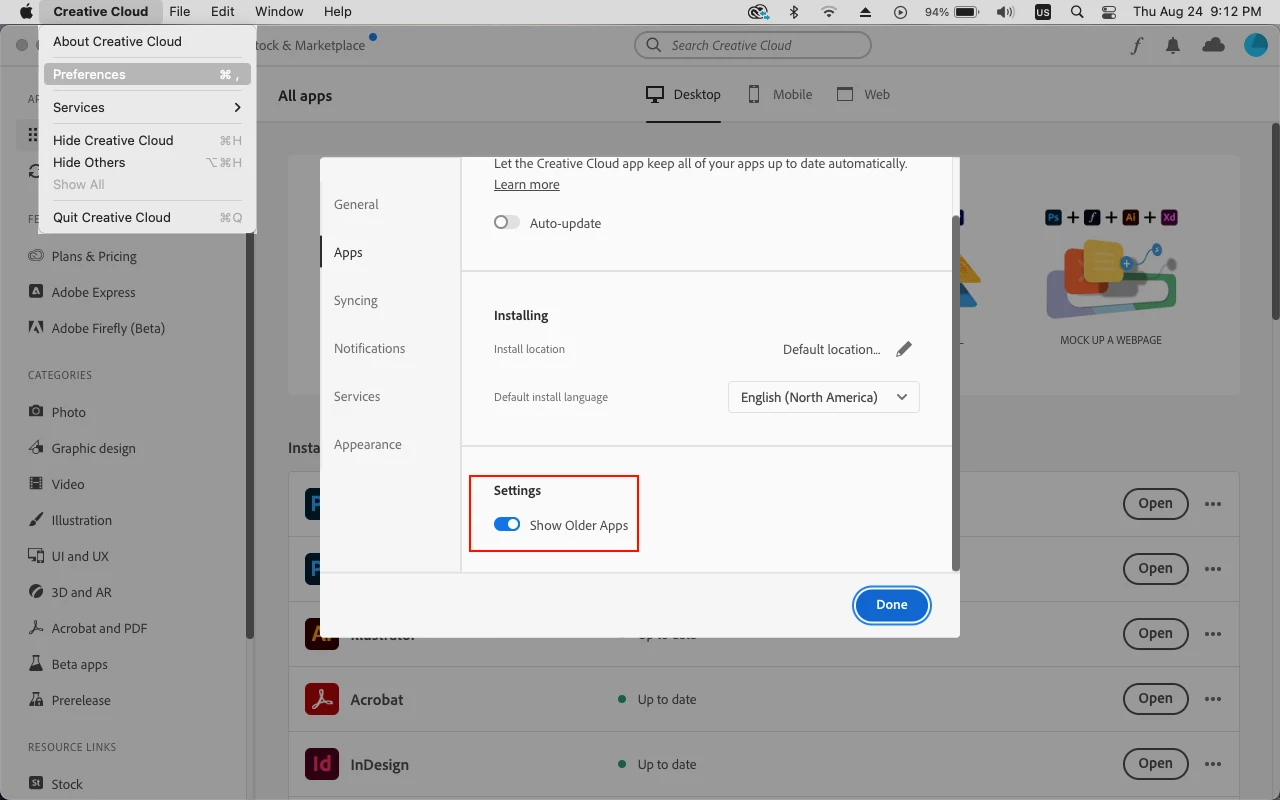Choose Hide Others menu entry
Viewport: 1280px width, 800px height.
147,162
